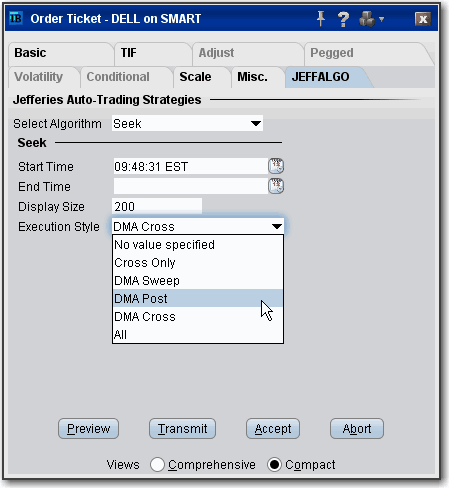
Task: Switch to the TIF tab
Action: 153,53
